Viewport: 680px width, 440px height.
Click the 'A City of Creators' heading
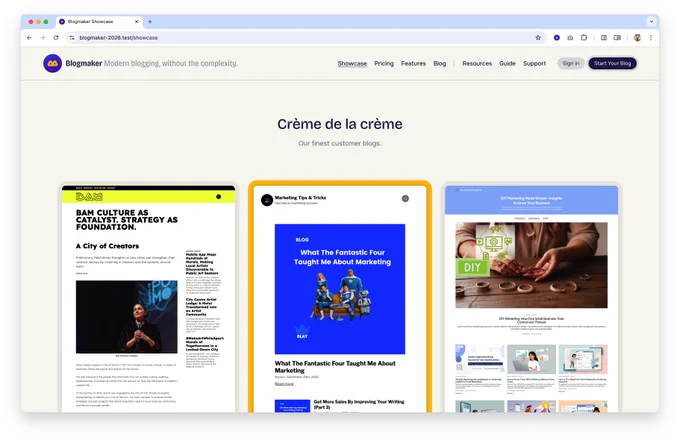(x=108, y=246)
